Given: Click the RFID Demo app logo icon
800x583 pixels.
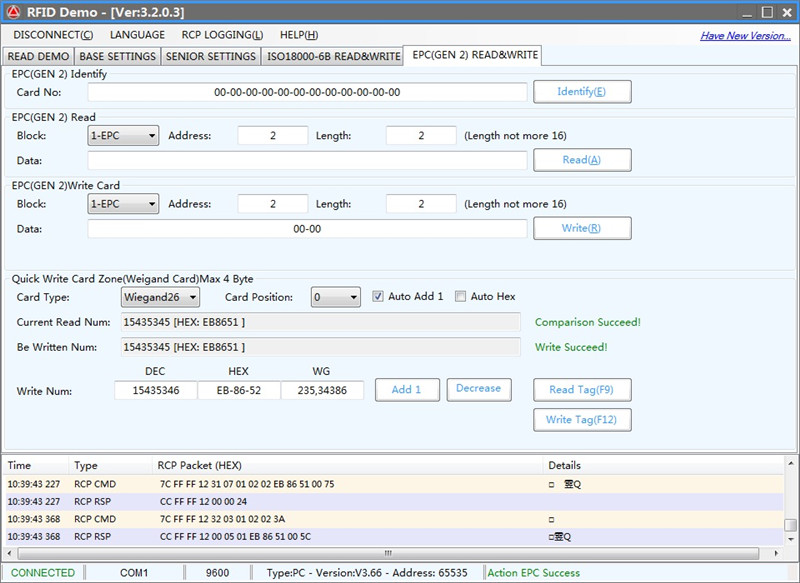Looking at the screenshot, I should coord(13,12).
